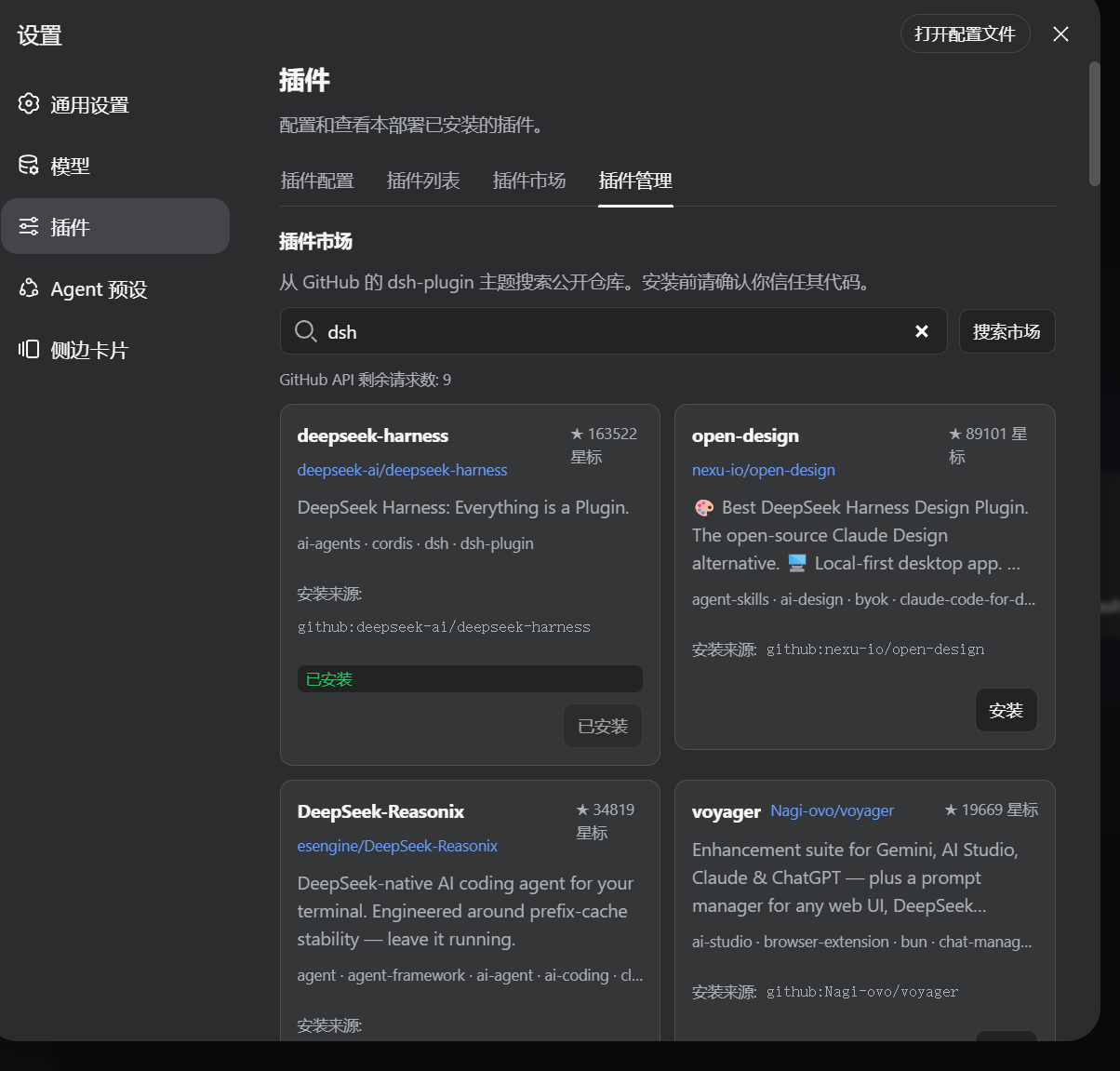This screenshot has width=1120, height=1071.
Task: Click DeepSeek Harness: Everything is a Plugin description
Action: (463, 507)
